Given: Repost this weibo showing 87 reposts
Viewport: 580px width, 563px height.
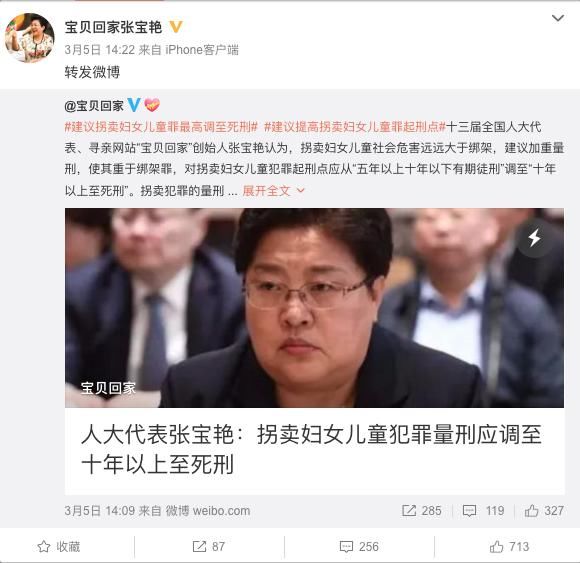Looking at the screenshot, I should click(209, 547).
